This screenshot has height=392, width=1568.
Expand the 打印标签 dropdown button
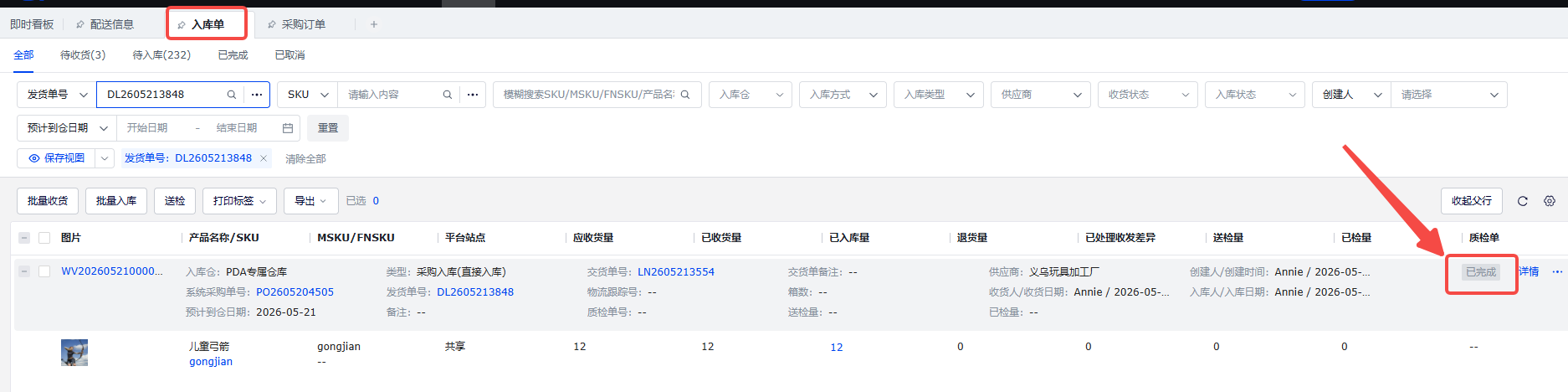pyautogui.click(x=239, y=201)
